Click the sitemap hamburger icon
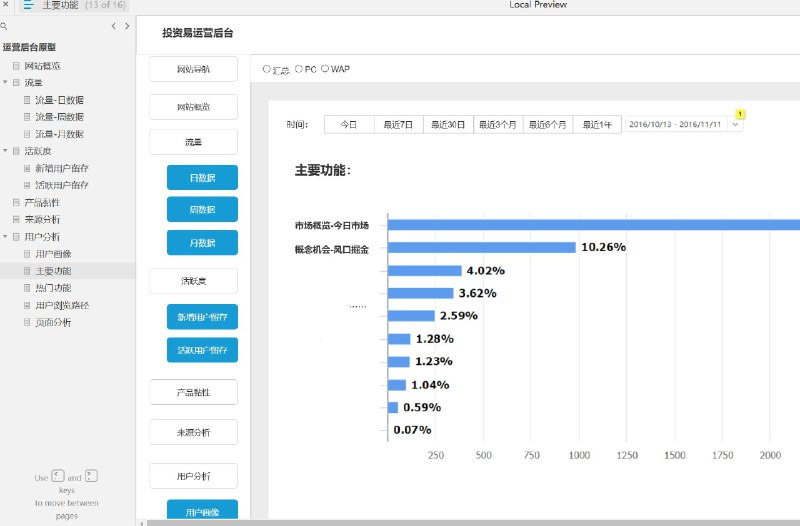 pyautogui.click(x=29, y=5)
